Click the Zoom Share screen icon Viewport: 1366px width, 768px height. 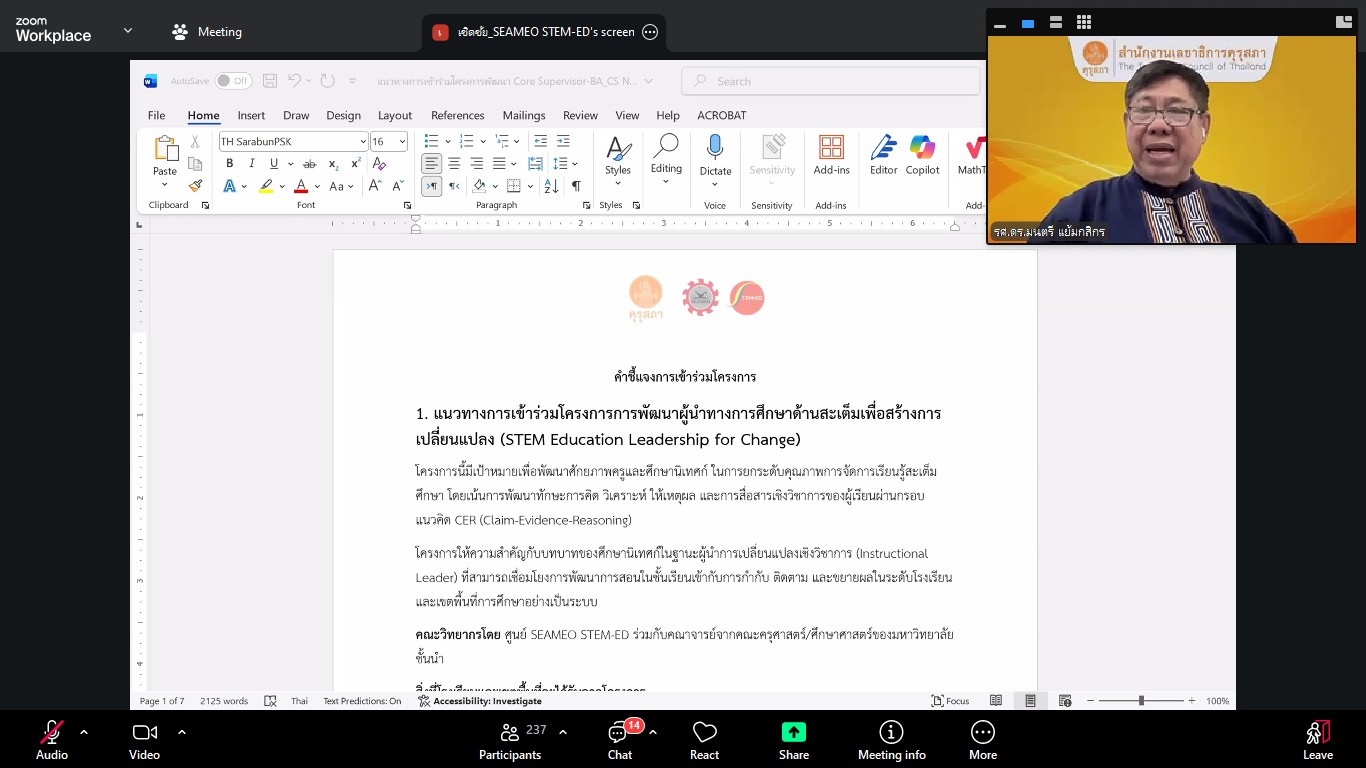point(794,732)
